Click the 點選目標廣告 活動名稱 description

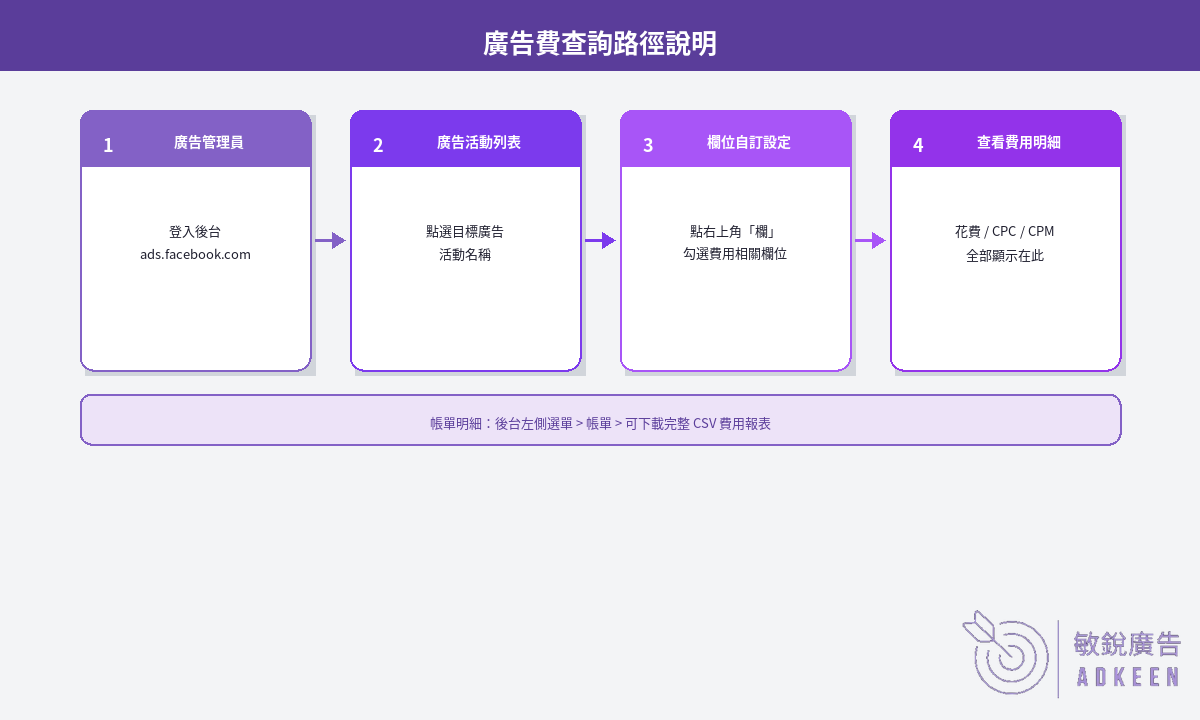point(465,243)
